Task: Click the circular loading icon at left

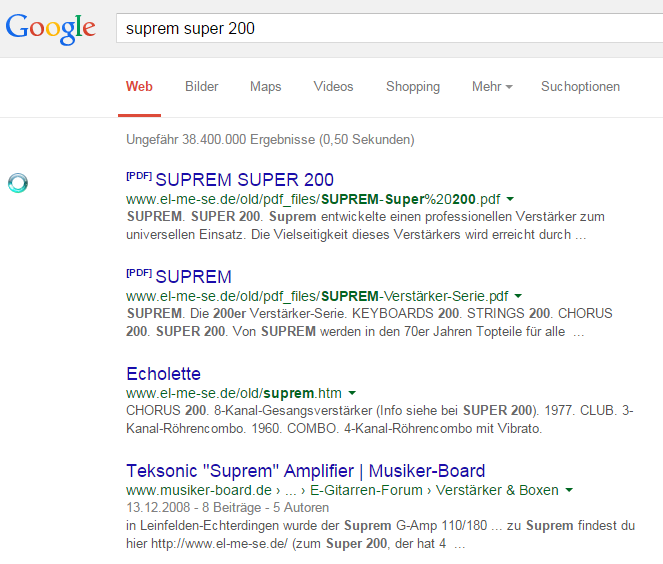Action: click(x=18, y=182)
